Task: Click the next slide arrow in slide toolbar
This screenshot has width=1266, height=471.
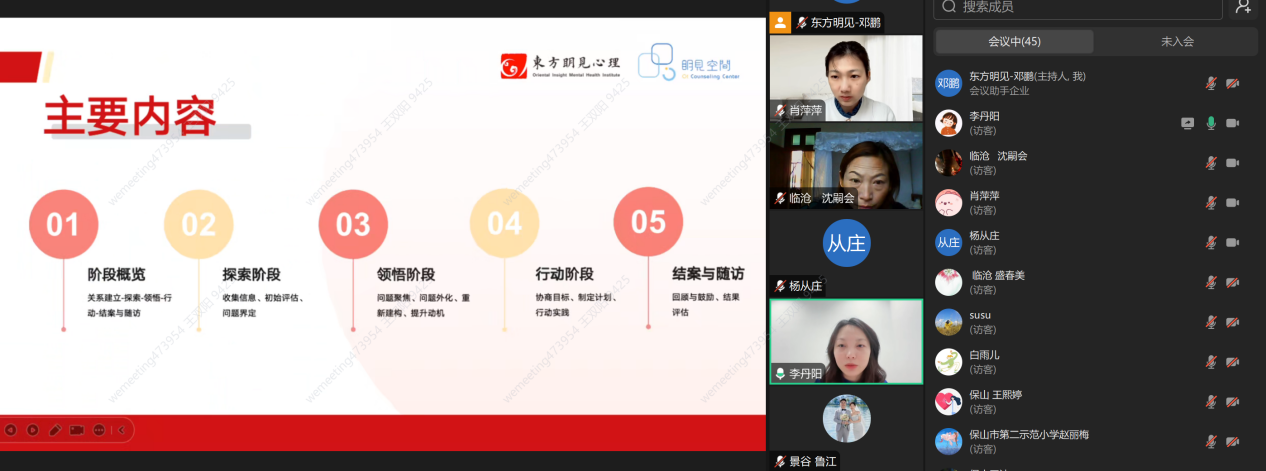Action: [33, 430]
